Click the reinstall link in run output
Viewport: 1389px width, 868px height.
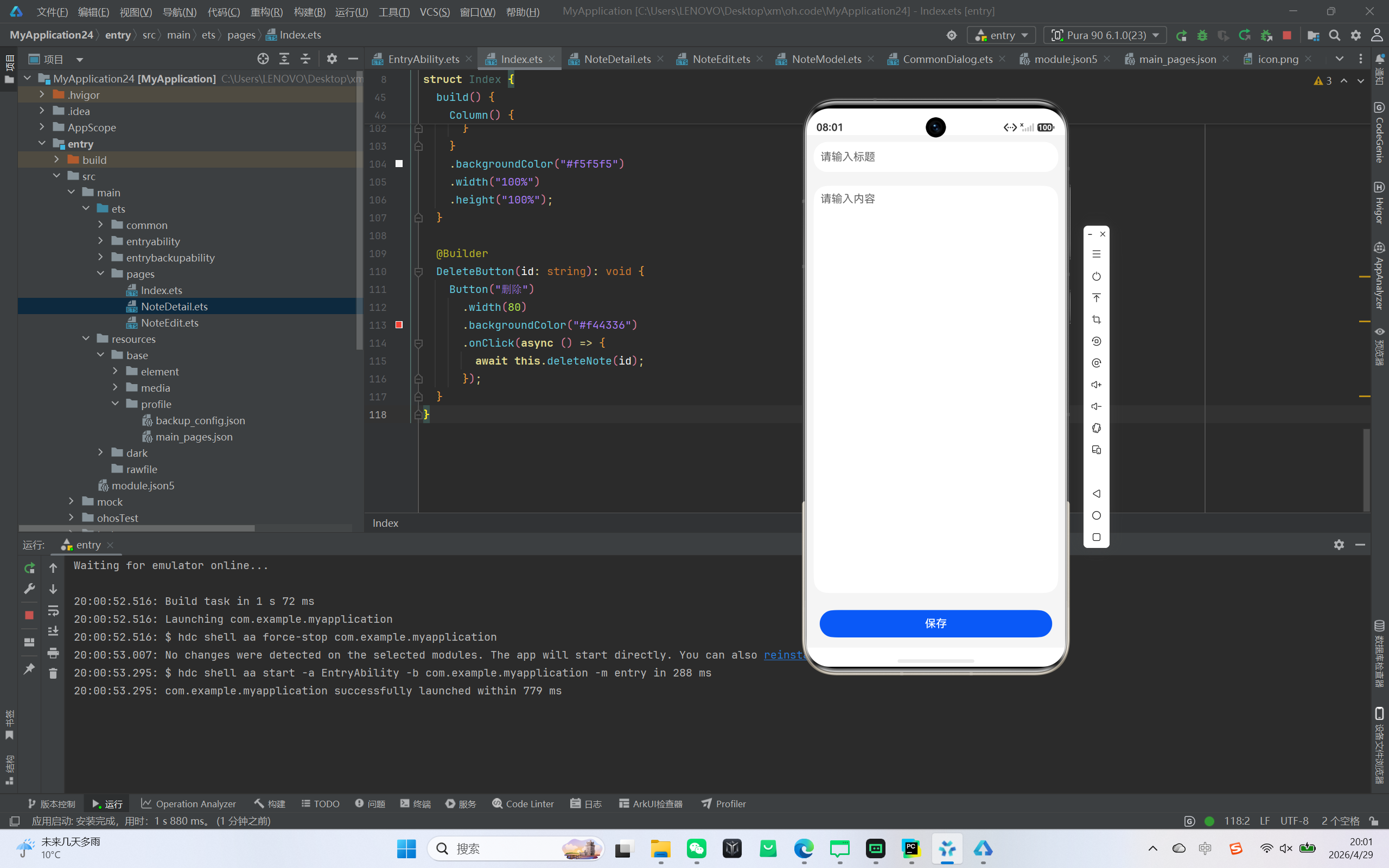click(783, 655)
